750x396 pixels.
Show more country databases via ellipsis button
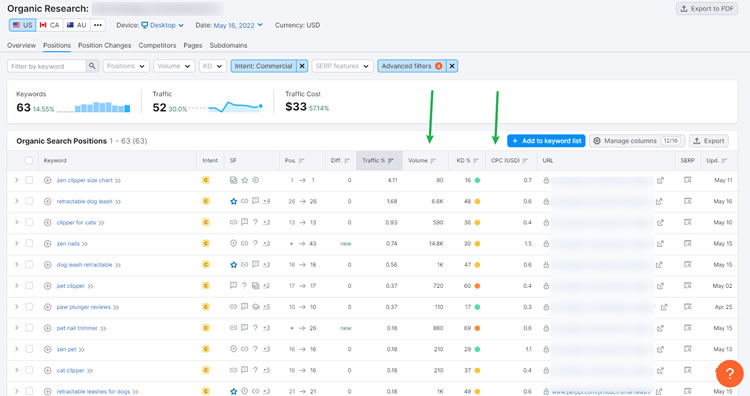point(98,25)
